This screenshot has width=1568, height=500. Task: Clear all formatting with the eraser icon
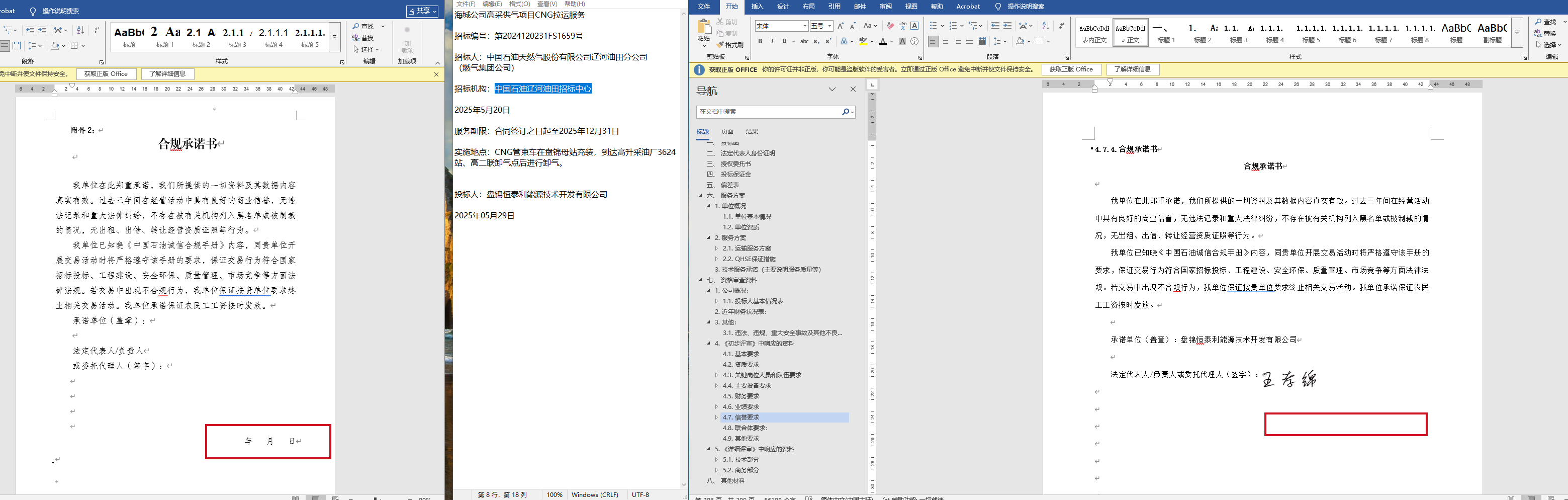(890, 26)
